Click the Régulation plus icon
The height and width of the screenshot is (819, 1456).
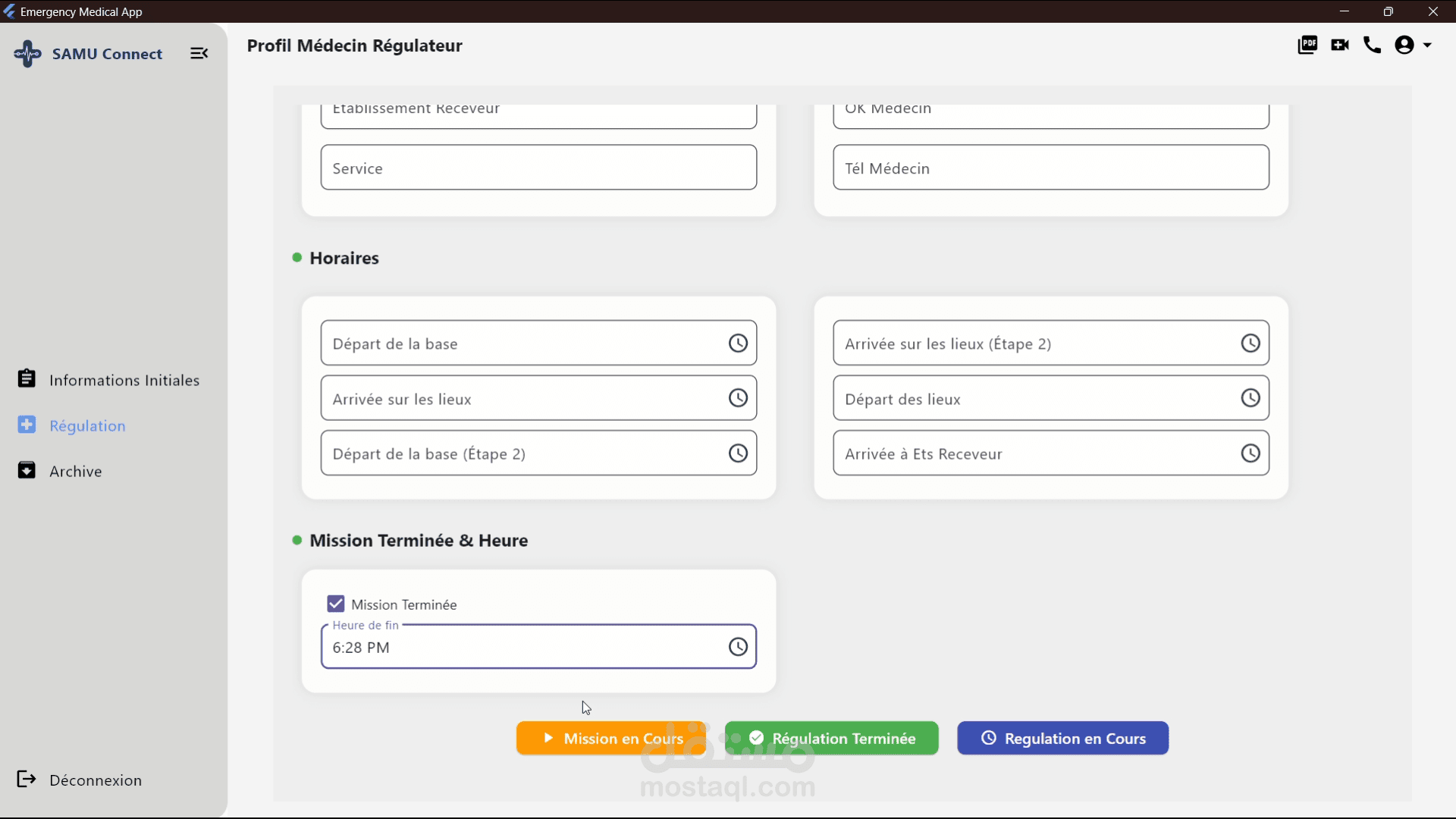click(27, 425)
